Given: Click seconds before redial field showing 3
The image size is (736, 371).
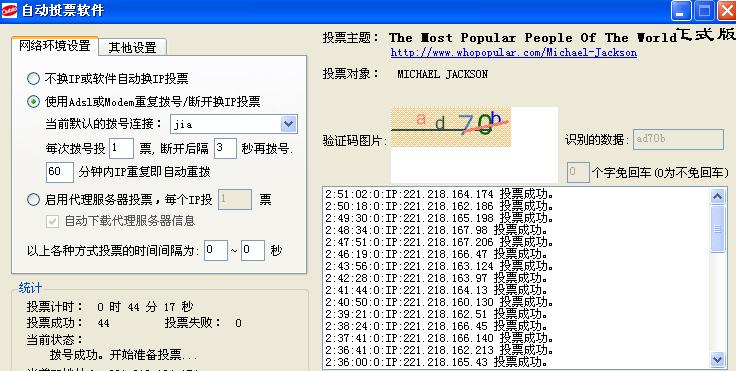Looking at the screenshot, I should (x=225, y=148).
